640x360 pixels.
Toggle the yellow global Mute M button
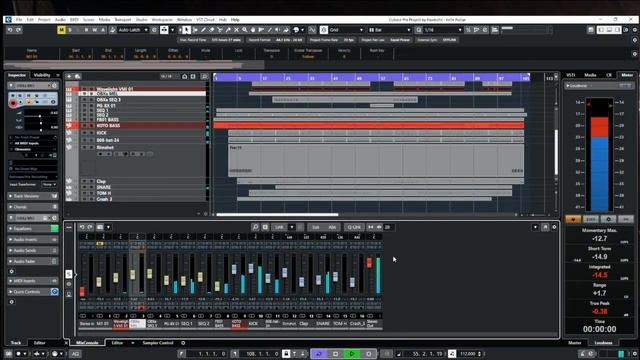click(61, 30)
